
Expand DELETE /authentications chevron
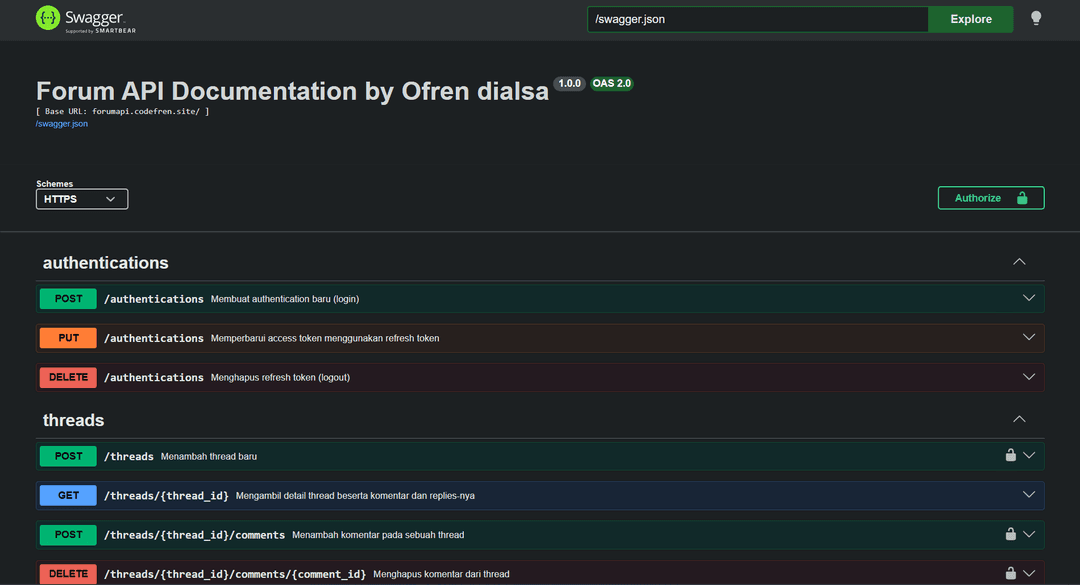(1028, 377)
